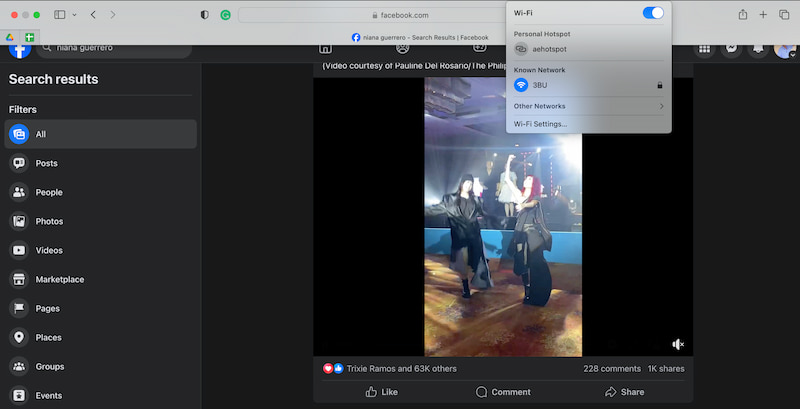
Task: Open the Messenger icon in header
Action: point(733,48)
